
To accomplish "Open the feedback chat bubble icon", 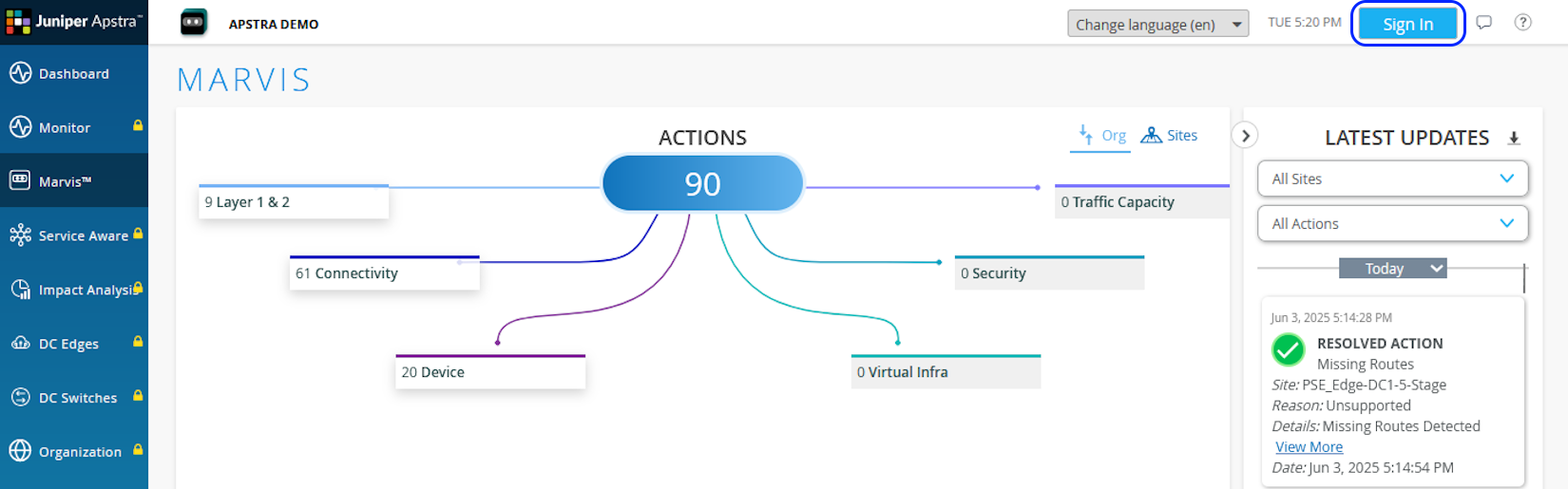I will (x=1484, y=23).
